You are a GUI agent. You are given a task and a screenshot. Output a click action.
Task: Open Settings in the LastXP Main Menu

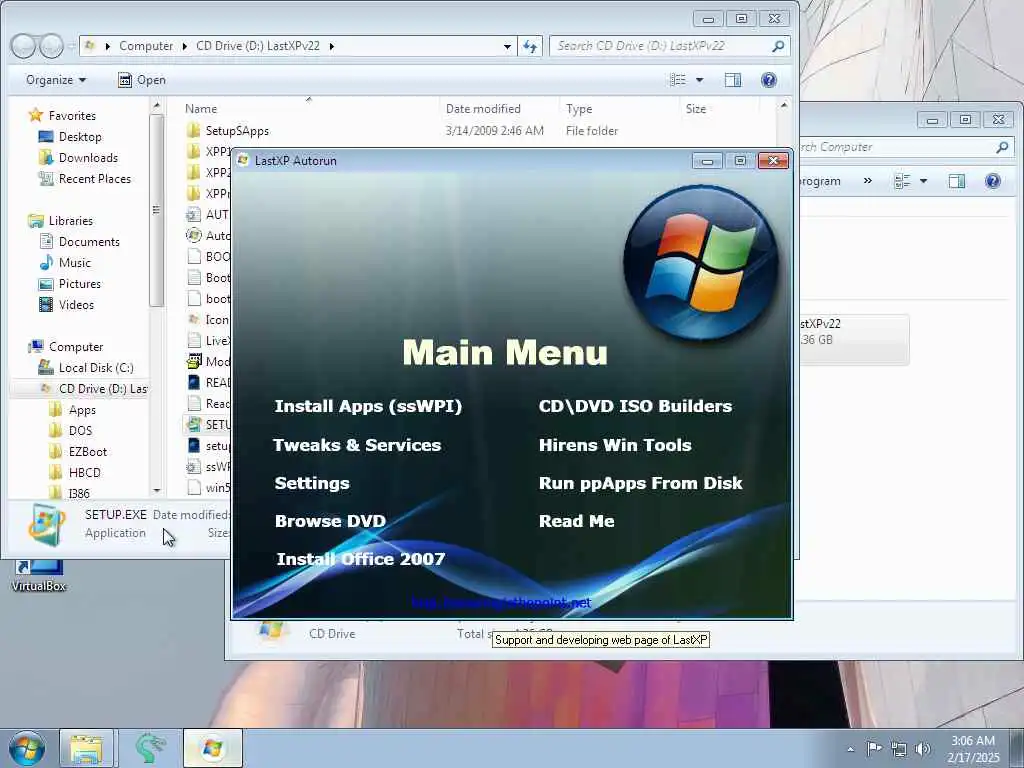312,483
